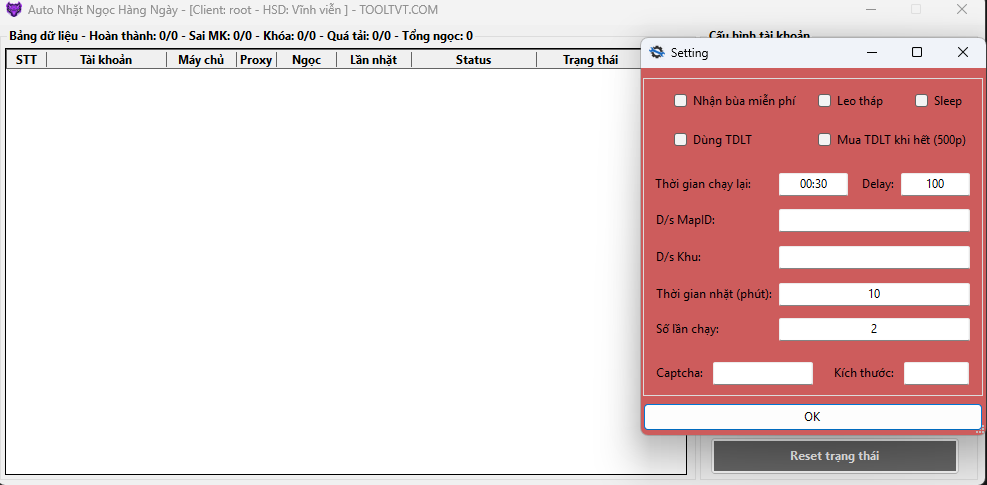Click the Thời gian nhặt (phút) field
The width and height of the screenshot is (987, 485).
pyautogui.click(x=874, y=294)
